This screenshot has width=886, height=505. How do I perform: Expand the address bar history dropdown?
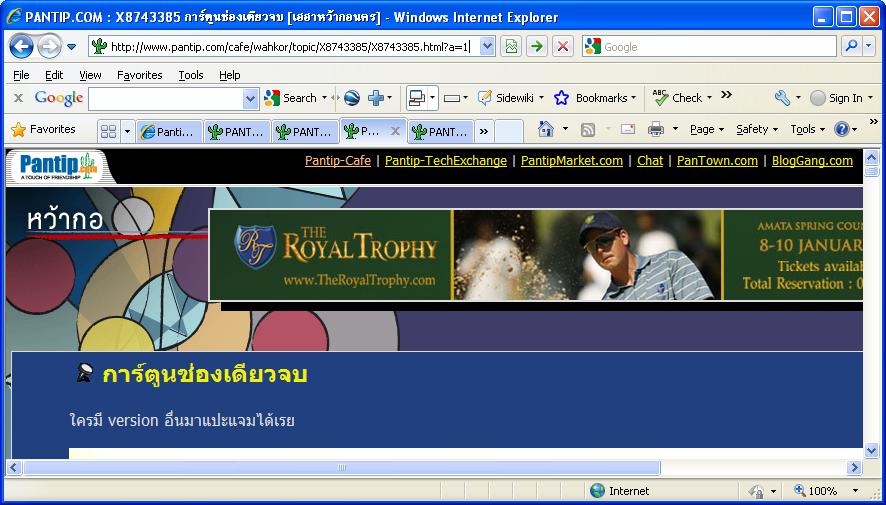[x=487, y=46]
